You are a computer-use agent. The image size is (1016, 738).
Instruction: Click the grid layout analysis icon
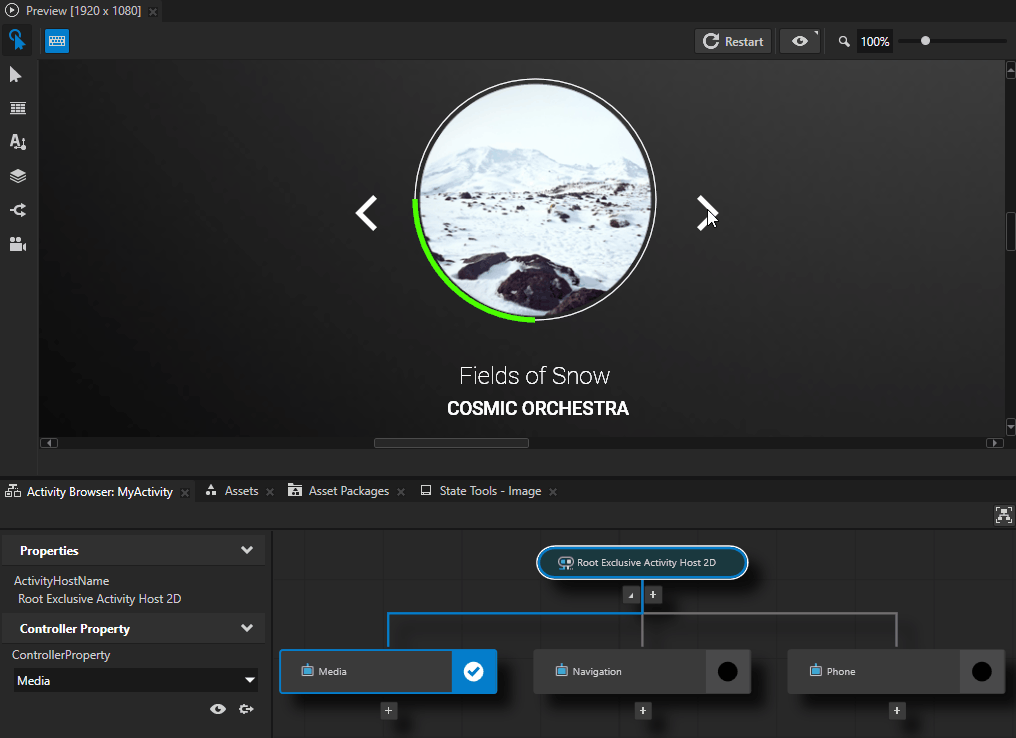[x=16, y=108]
